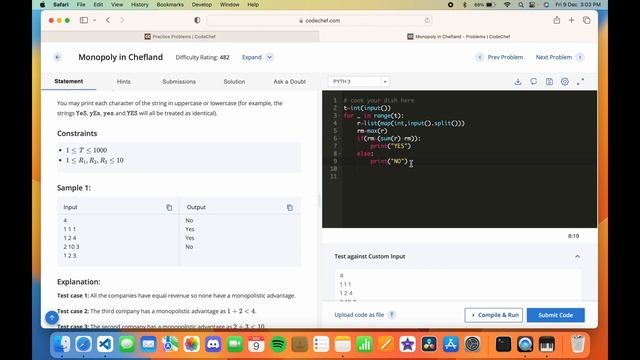Switch to Practice Problems CodeChef browser tab
The height and width of the screenshot is (360, 640).
pyautogui.click(x=180, y=36)
